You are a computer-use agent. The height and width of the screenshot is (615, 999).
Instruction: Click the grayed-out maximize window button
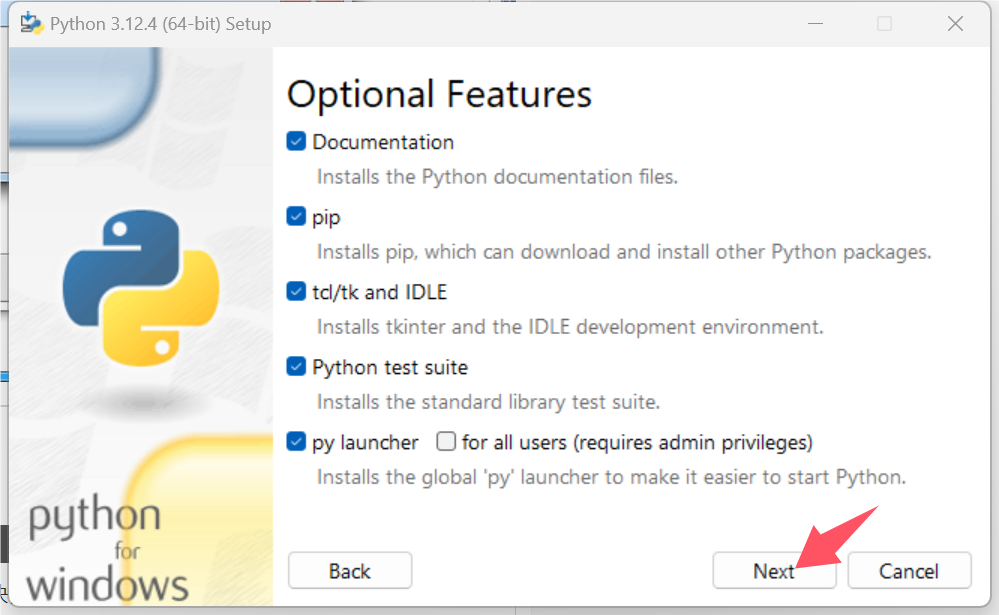884,23
